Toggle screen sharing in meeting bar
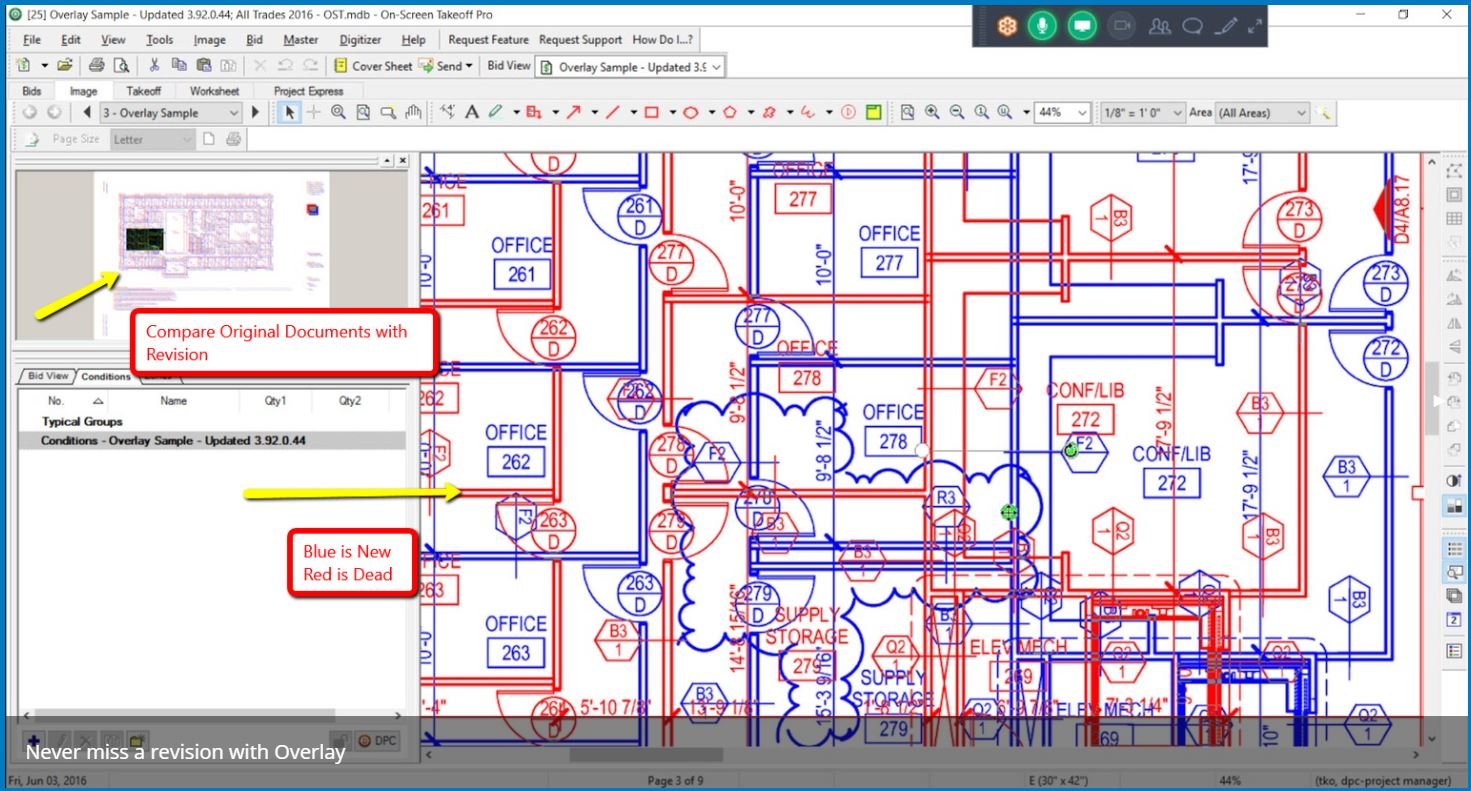This screenshot has width=1471, height=791. [x=1082, y=26]
